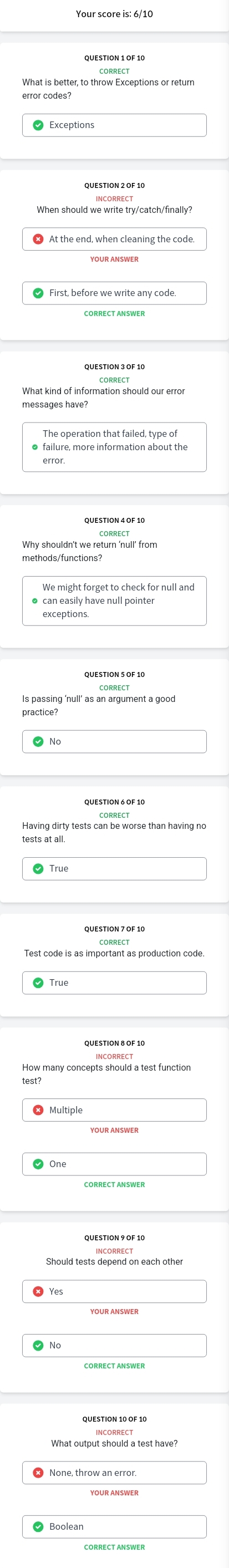Click red X icon beside Multiple

tap(38, 1109)
